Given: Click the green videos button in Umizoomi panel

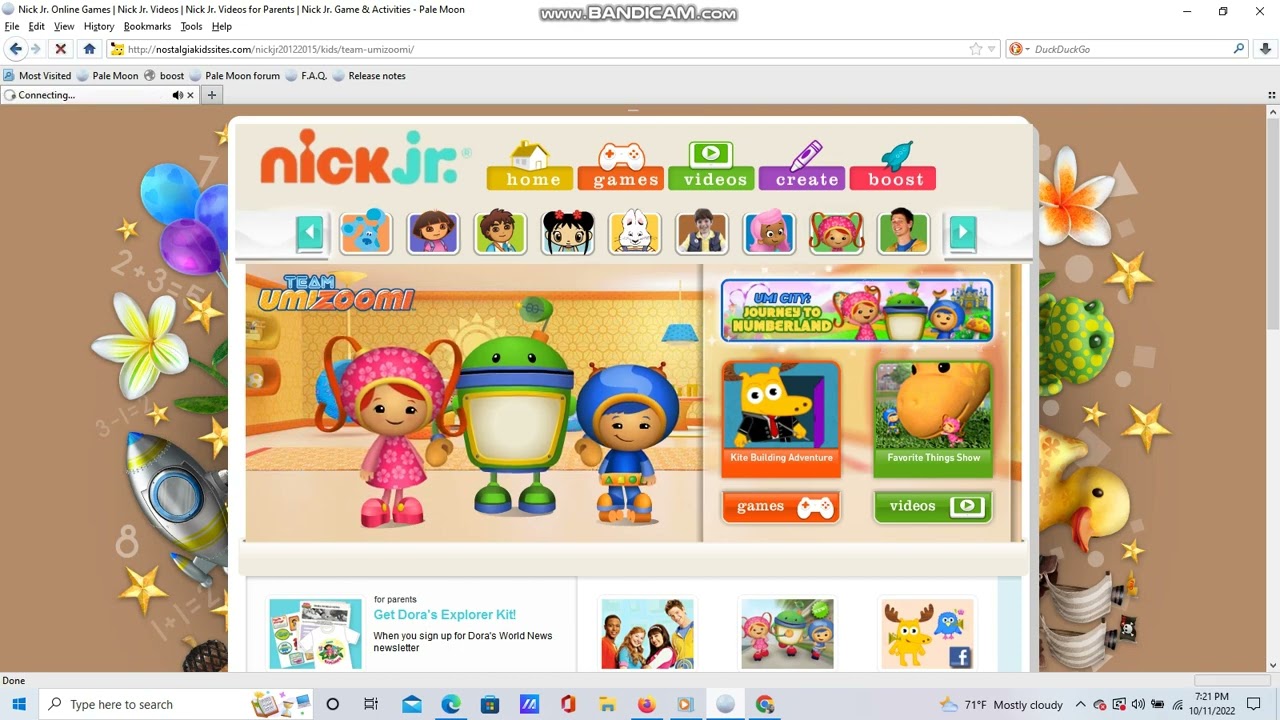Looking at the screenshot, I should (933, 507).
